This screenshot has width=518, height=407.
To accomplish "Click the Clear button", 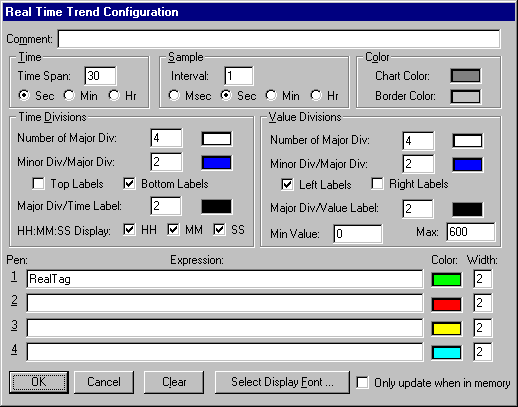I will click(x=174, y=382).
